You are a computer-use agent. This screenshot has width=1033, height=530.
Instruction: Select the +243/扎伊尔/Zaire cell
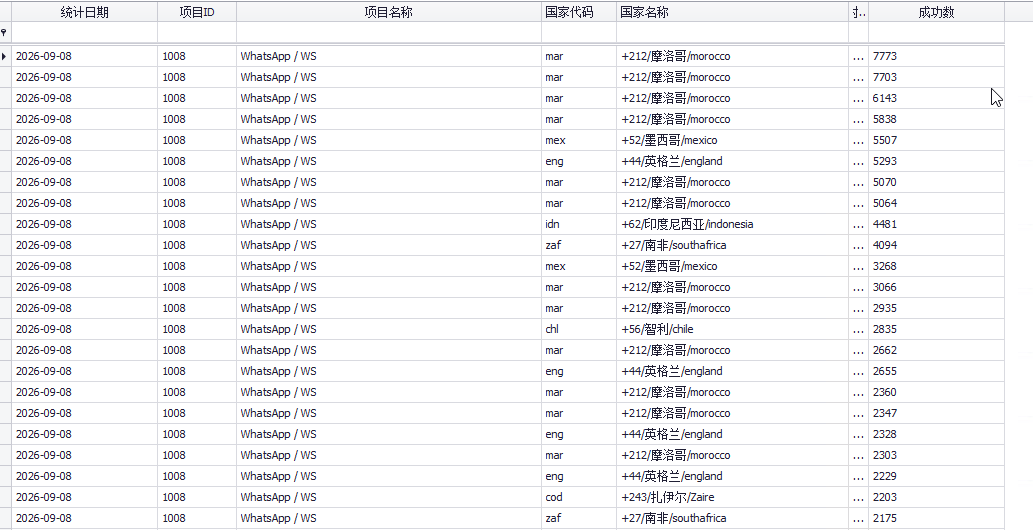tap(733, 497)
